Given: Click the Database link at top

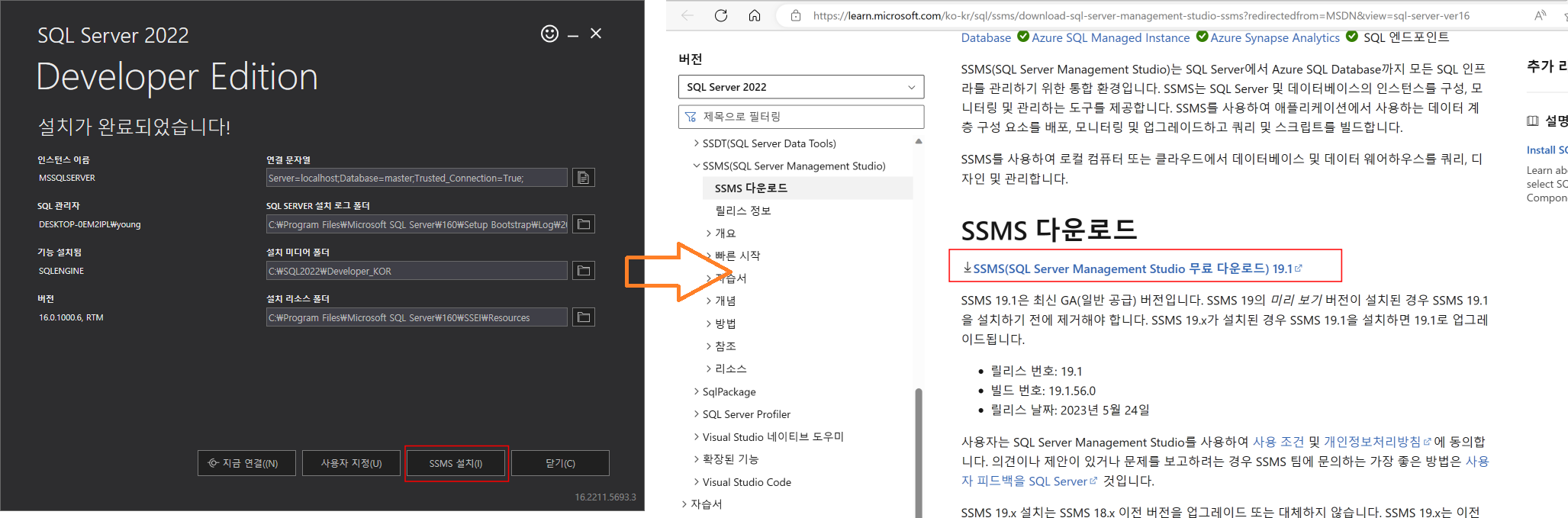Looking at the screenshot, I should coord(986,37).
